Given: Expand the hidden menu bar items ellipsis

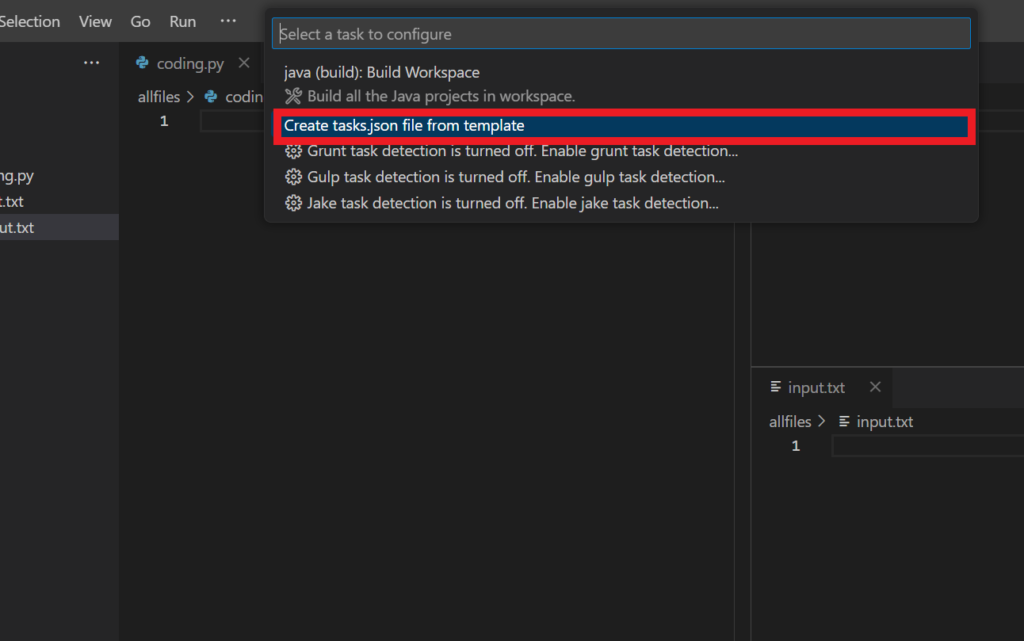Looking at the screenshot, I should (228, 21).
